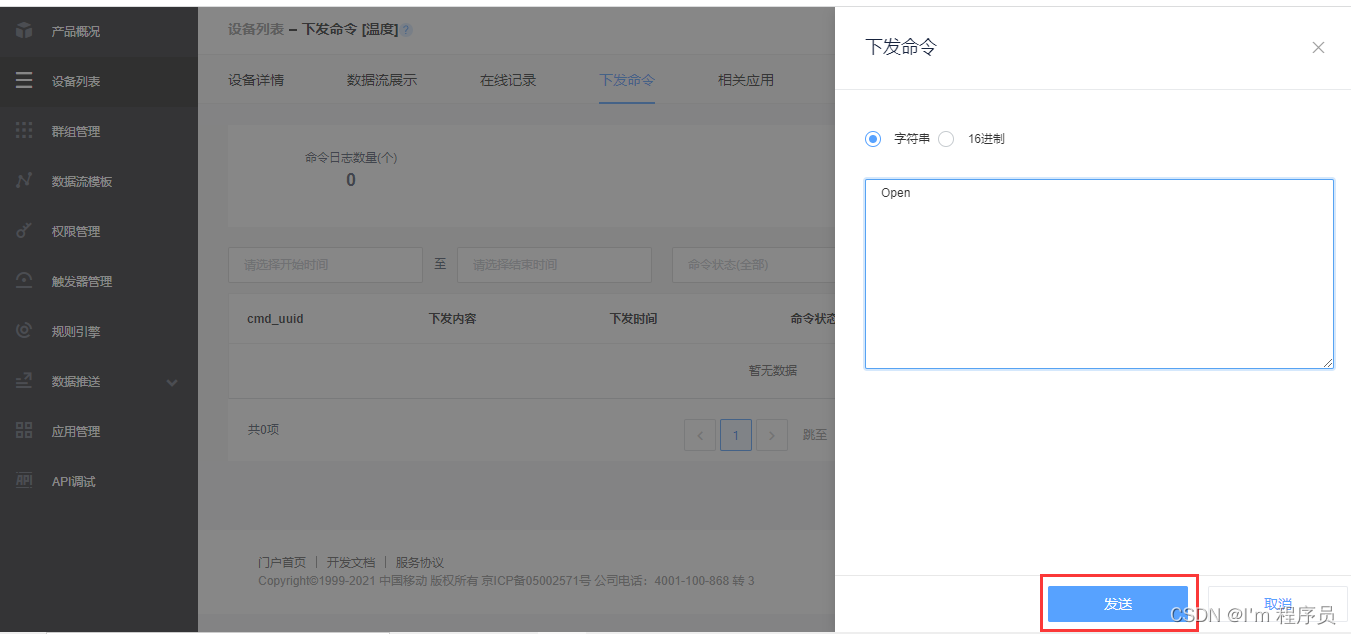Select the 字符串 radio button

pos(873,139)
